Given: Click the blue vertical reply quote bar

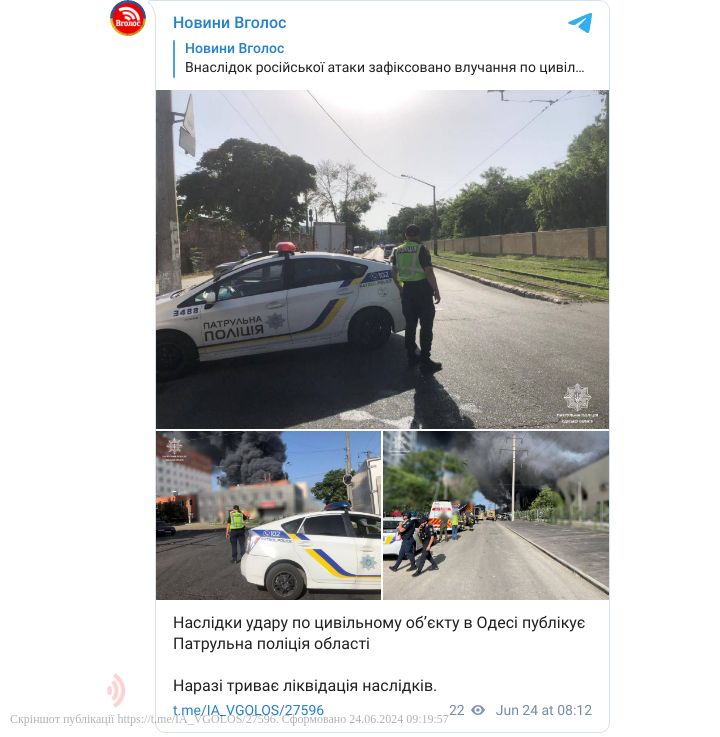Looking at the screenshot, I should (174, 59).
